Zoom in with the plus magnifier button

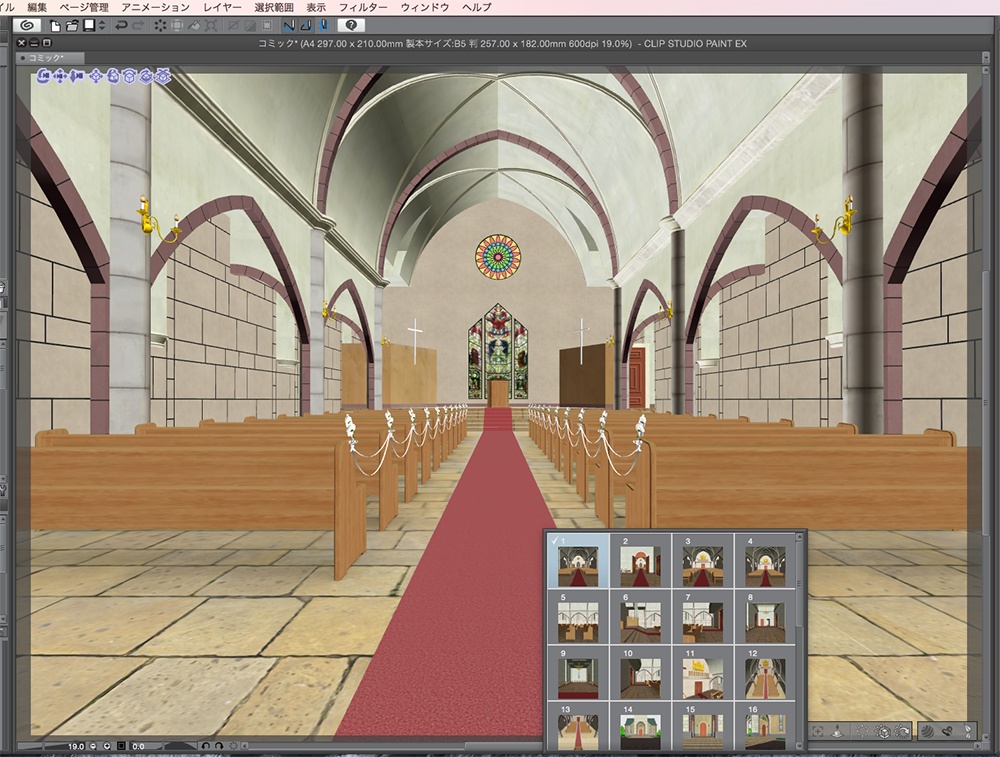[x=107, y=746]
